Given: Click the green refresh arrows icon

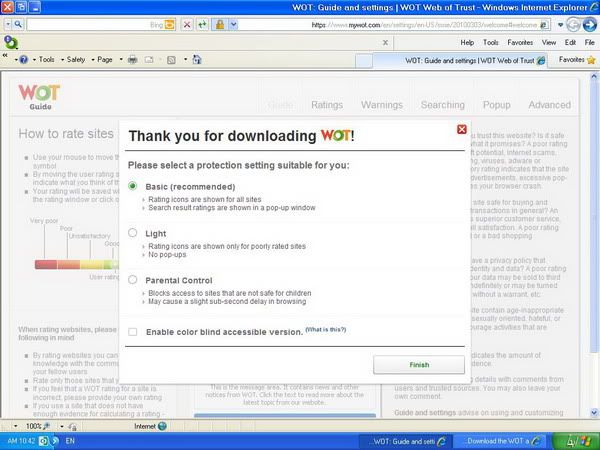Looking at the screenshot, I should tap(202, 25).
